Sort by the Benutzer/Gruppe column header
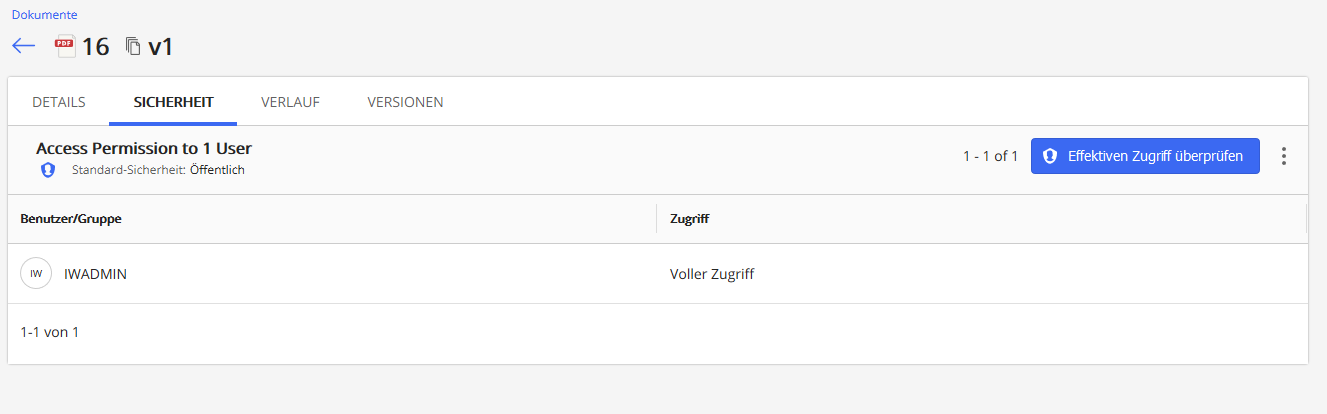 tap(71, 219)
